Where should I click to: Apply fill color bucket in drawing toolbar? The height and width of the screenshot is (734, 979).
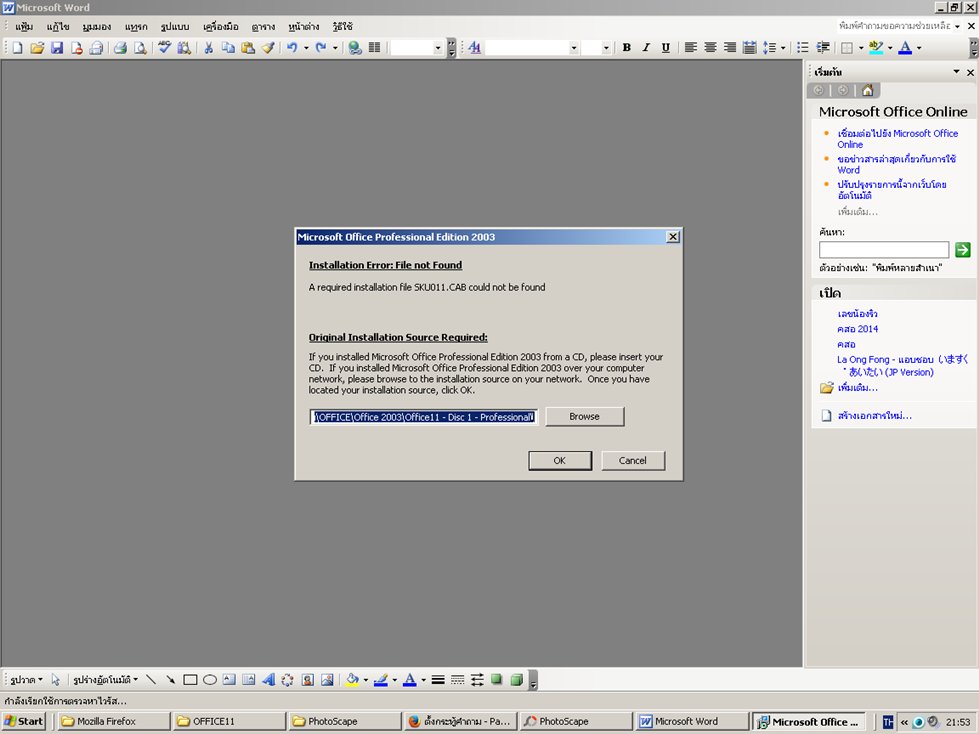352,680
